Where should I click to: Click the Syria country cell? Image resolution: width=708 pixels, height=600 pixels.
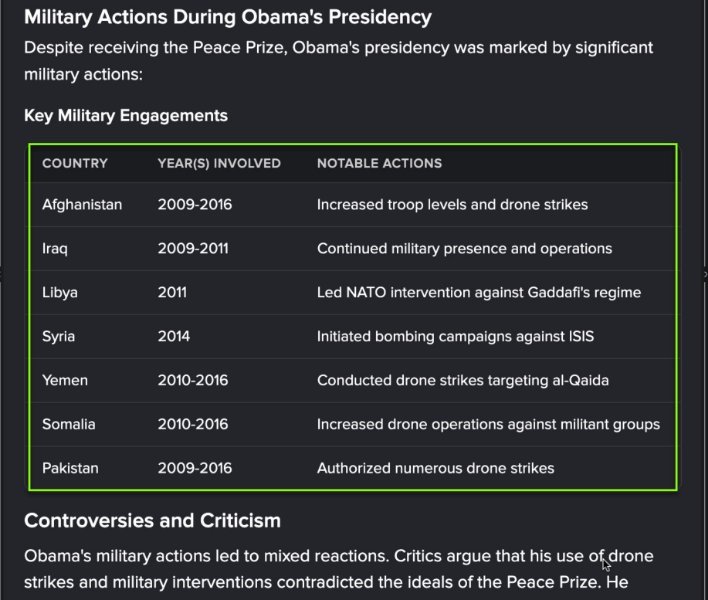coord(59,336)
